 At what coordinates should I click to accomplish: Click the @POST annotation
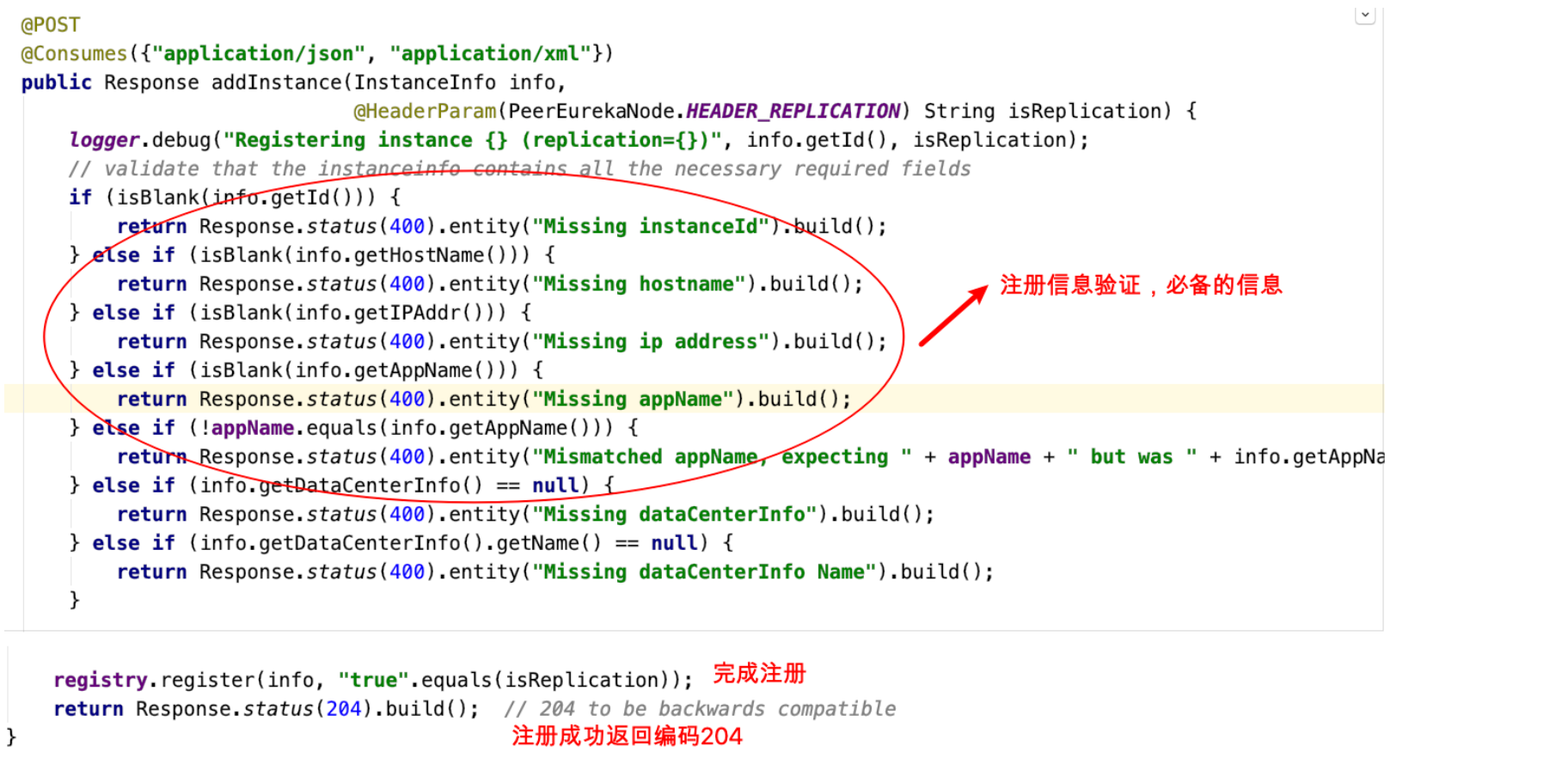pyautogui.click(x=51, y=25)
